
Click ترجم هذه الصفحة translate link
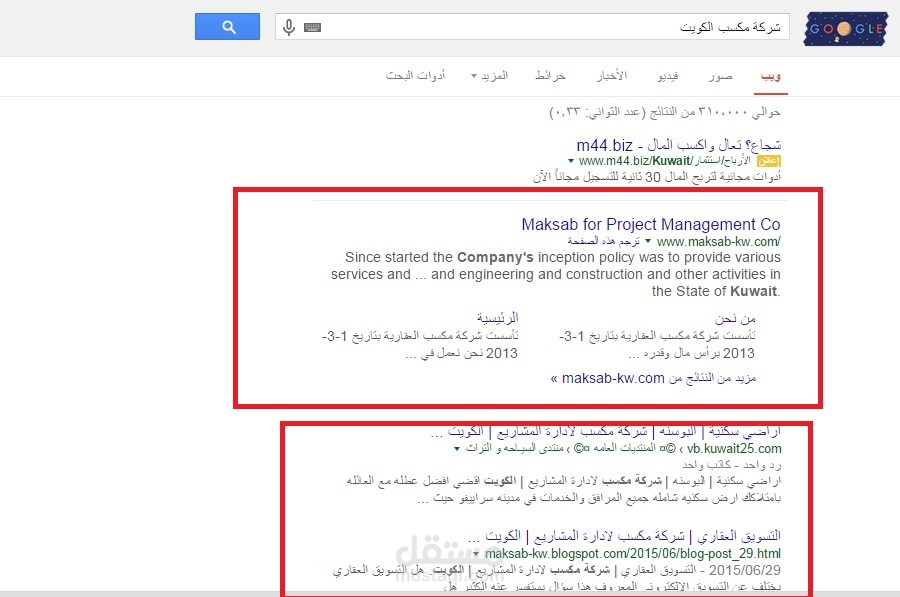coord(604,241)
